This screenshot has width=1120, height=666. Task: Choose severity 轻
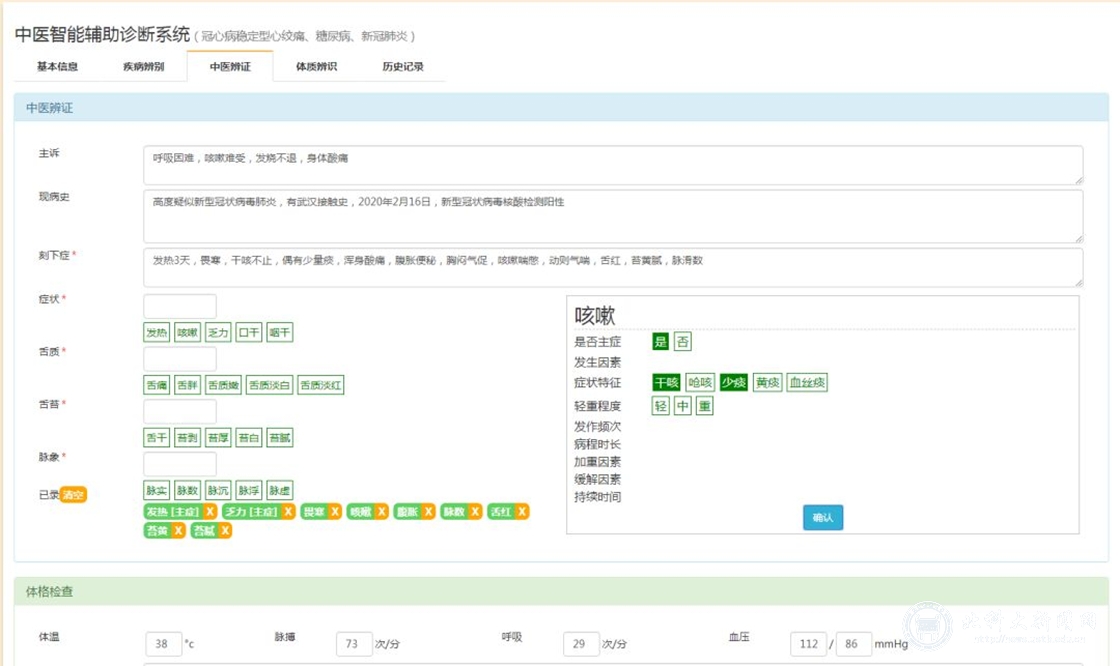click(x=661, y=406)
